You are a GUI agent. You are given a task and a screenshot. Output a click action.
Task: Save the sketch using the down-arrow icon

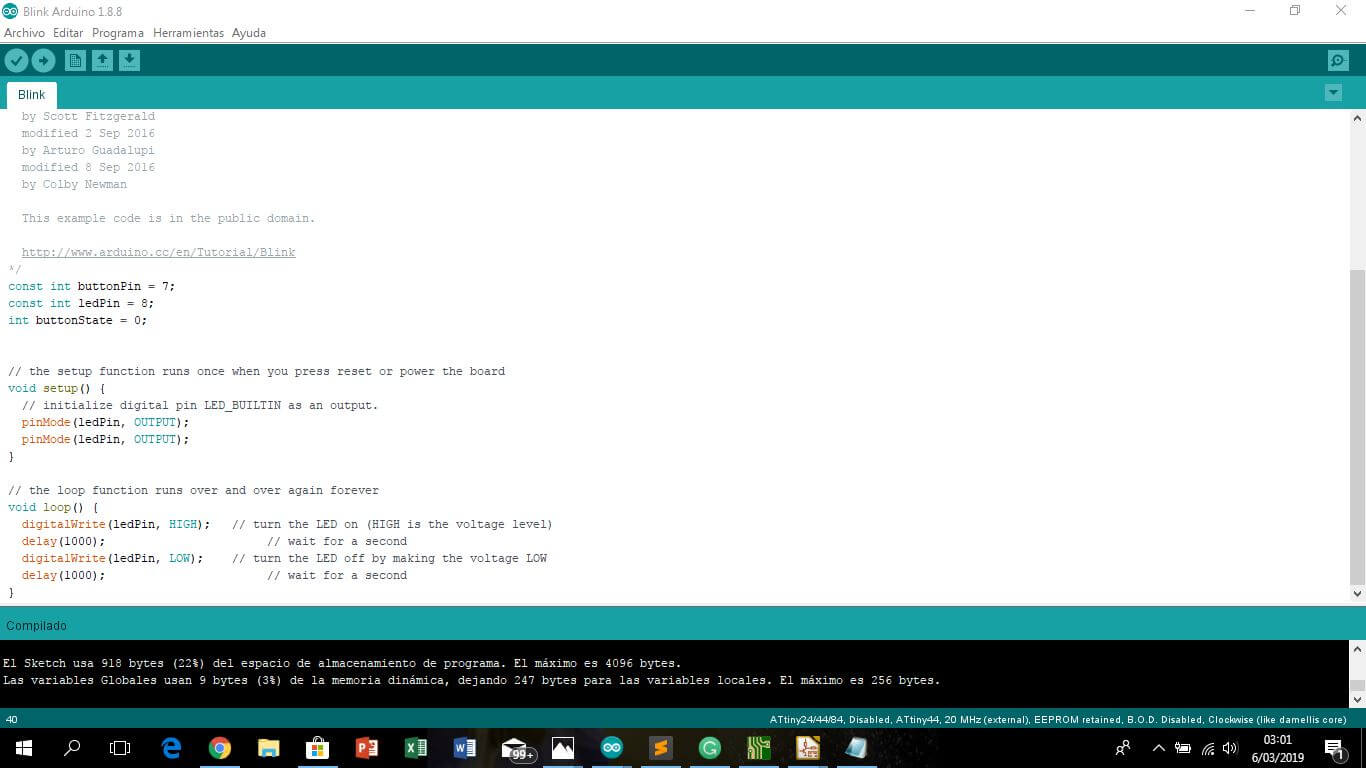129,61
